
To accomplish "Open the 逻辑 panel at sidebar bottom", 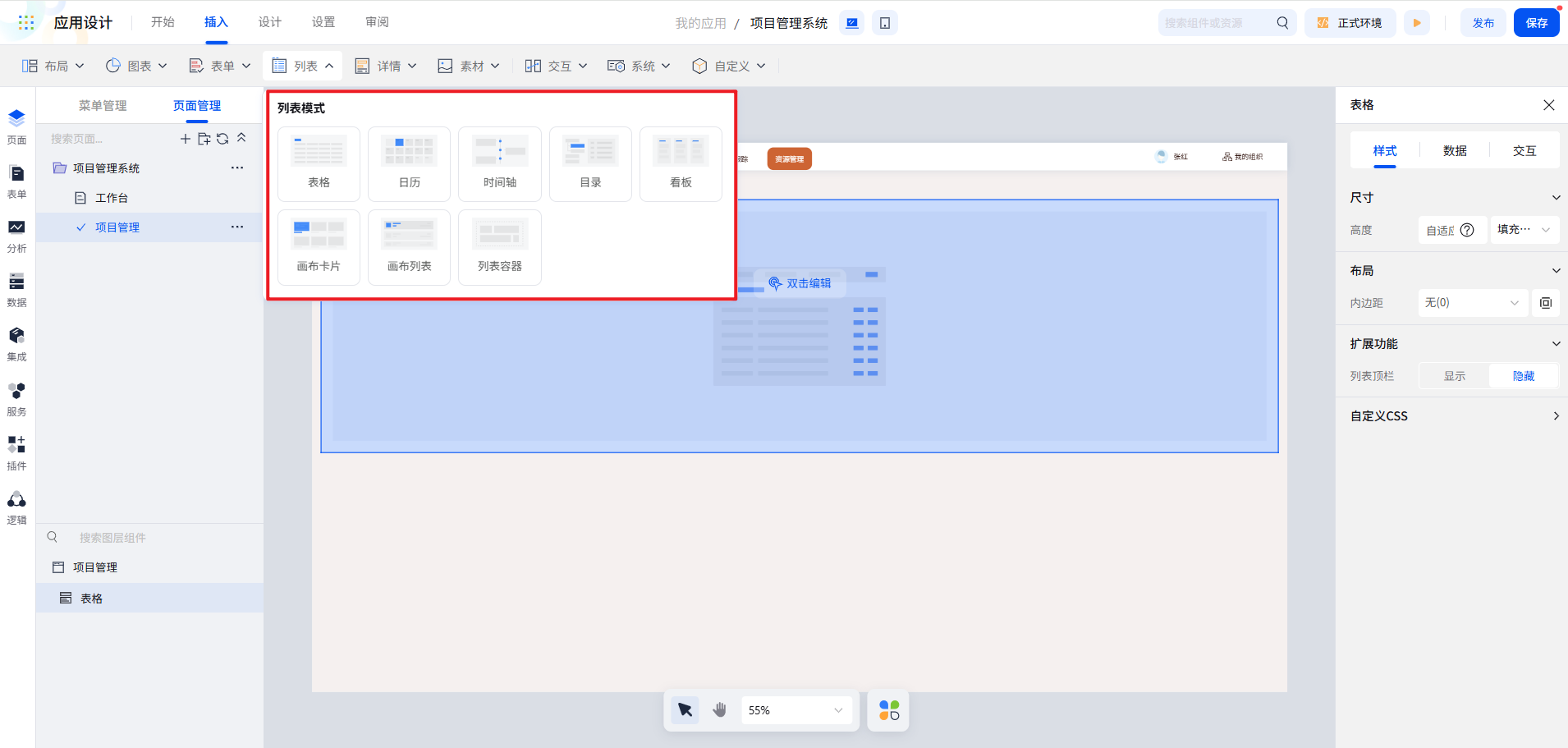I will point(16,506).
